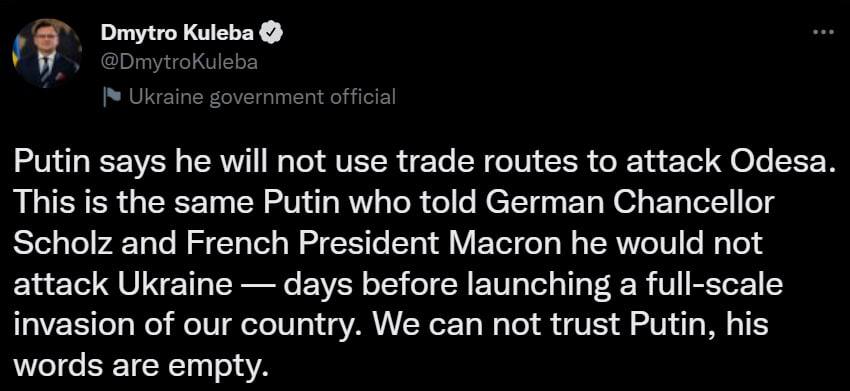Open the @DmytroKuleba handle link
Image resolution: width=850 pixels, height=391 pixels.
point(179,64)
